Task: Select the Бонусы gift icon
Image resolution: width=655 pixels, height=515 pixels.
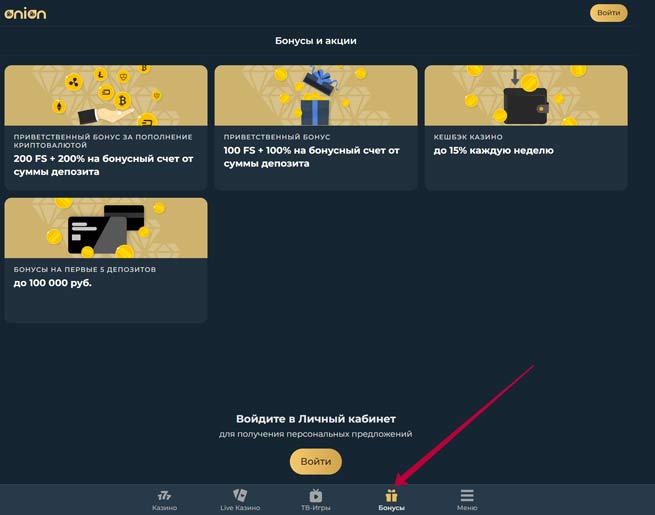Action: point(391,496)
